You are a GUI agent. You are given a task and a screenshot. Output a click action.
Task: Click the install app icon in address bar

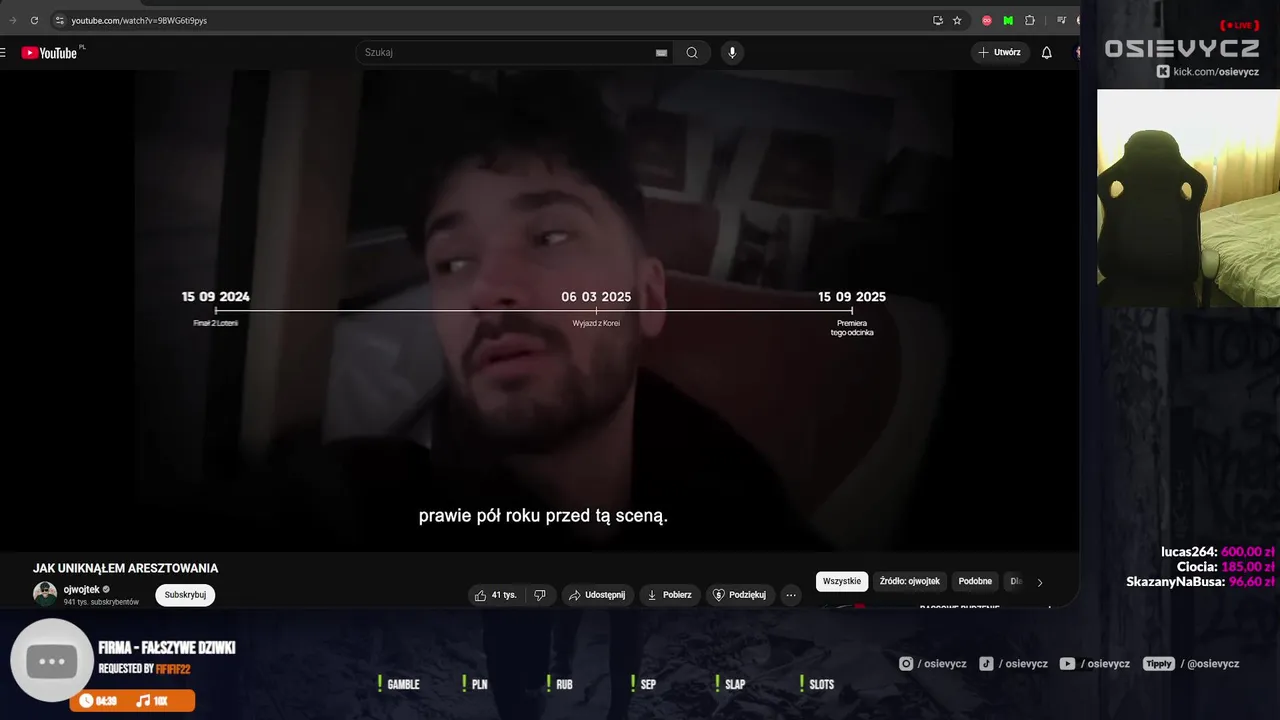pyautogui.click(x=938, y=20)
